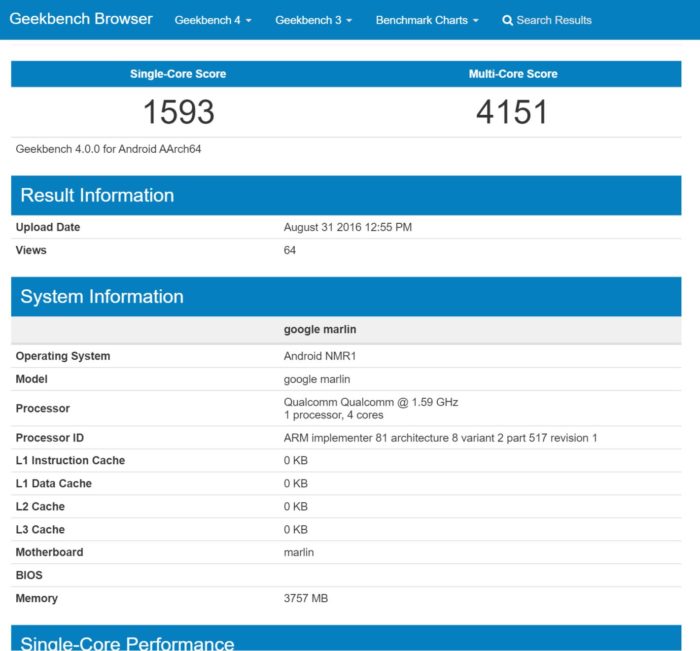Click the Processor ID label
Screen dimensions: 700x651
pyautogui.click(x=50, y=438)
